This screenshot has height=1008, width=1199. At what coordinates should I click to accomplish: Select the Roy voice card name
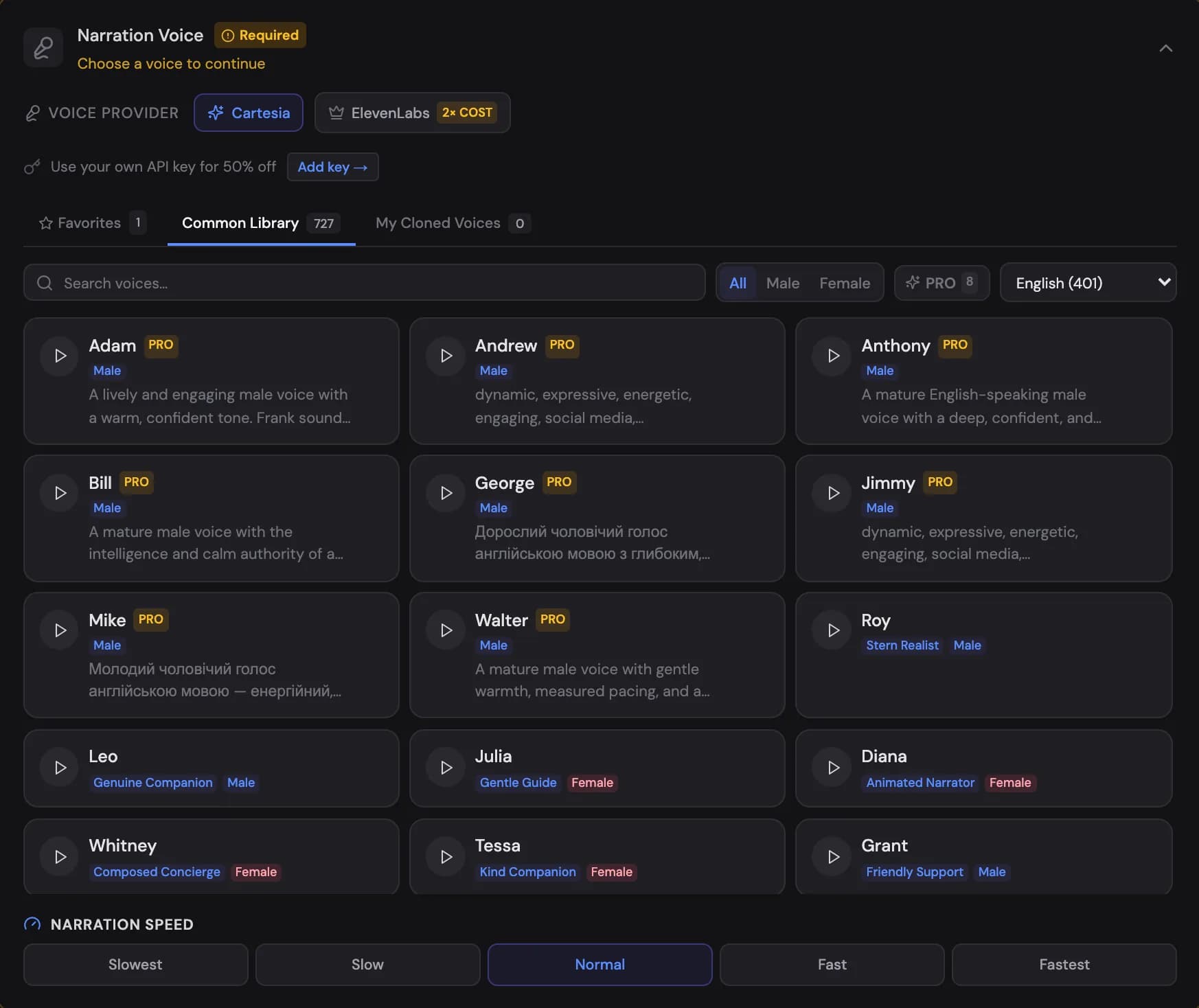click(876, 620)
